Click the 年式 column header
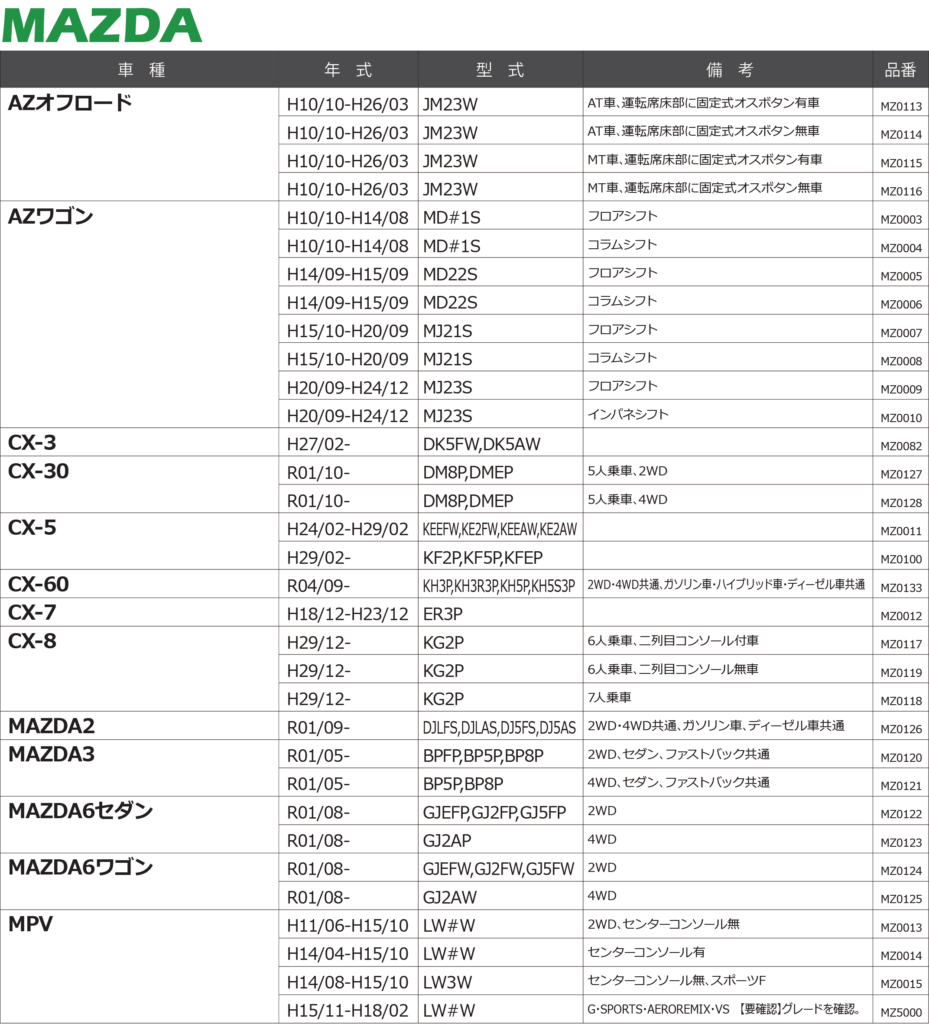The height and width of the screenshot is (1024, 929). coord(348,70)
